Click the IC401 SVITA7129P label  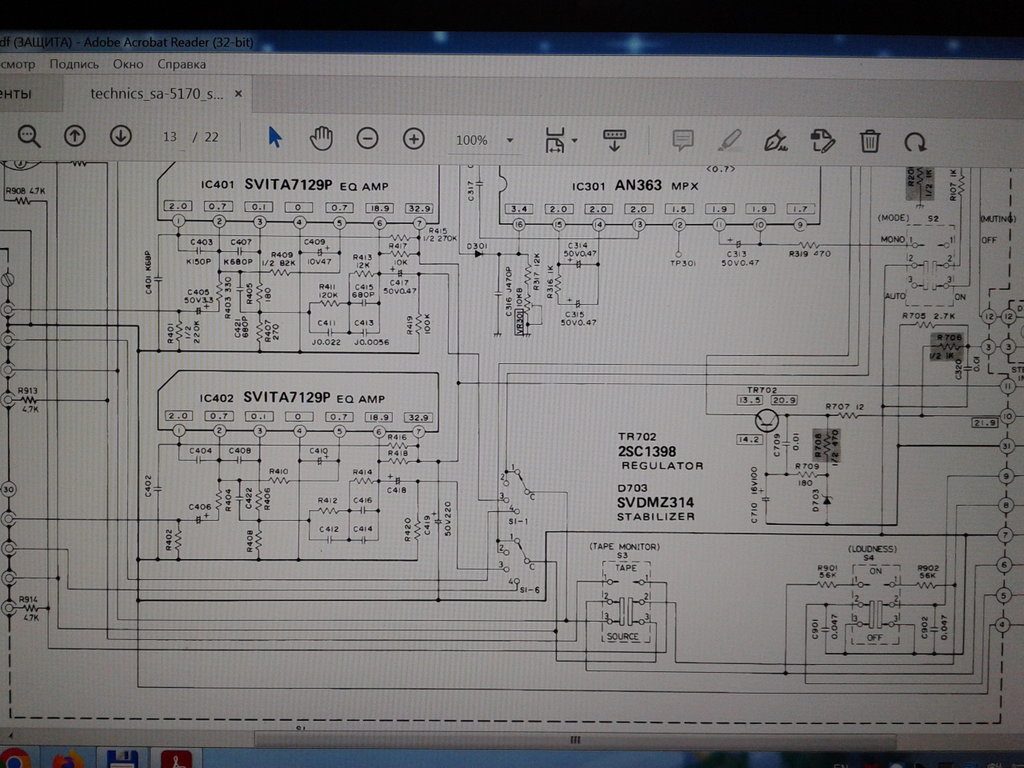click(x=295, y=185)
